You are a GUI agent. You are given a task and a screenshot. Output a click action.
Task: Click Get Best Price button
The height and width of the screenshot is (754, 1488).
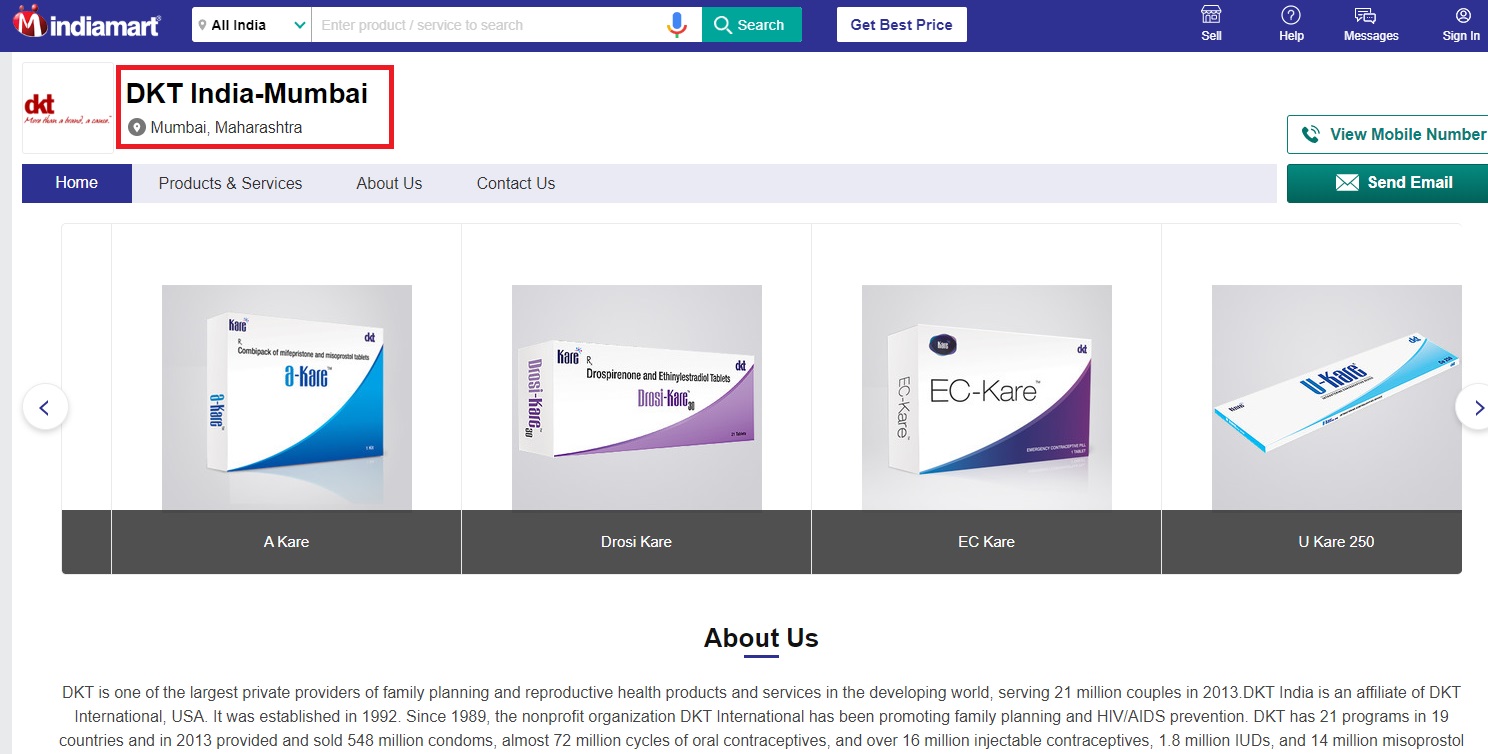click(902, 25)
